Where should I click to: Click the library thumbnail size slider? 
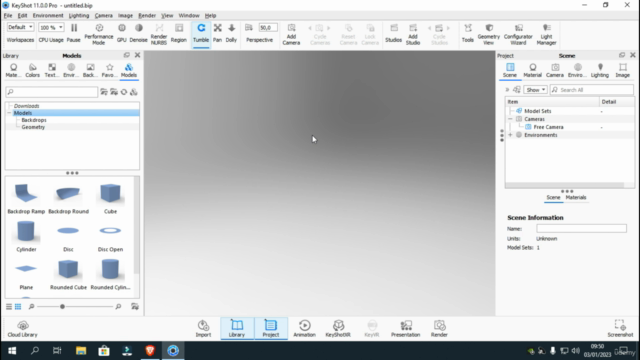coord(62,307)
